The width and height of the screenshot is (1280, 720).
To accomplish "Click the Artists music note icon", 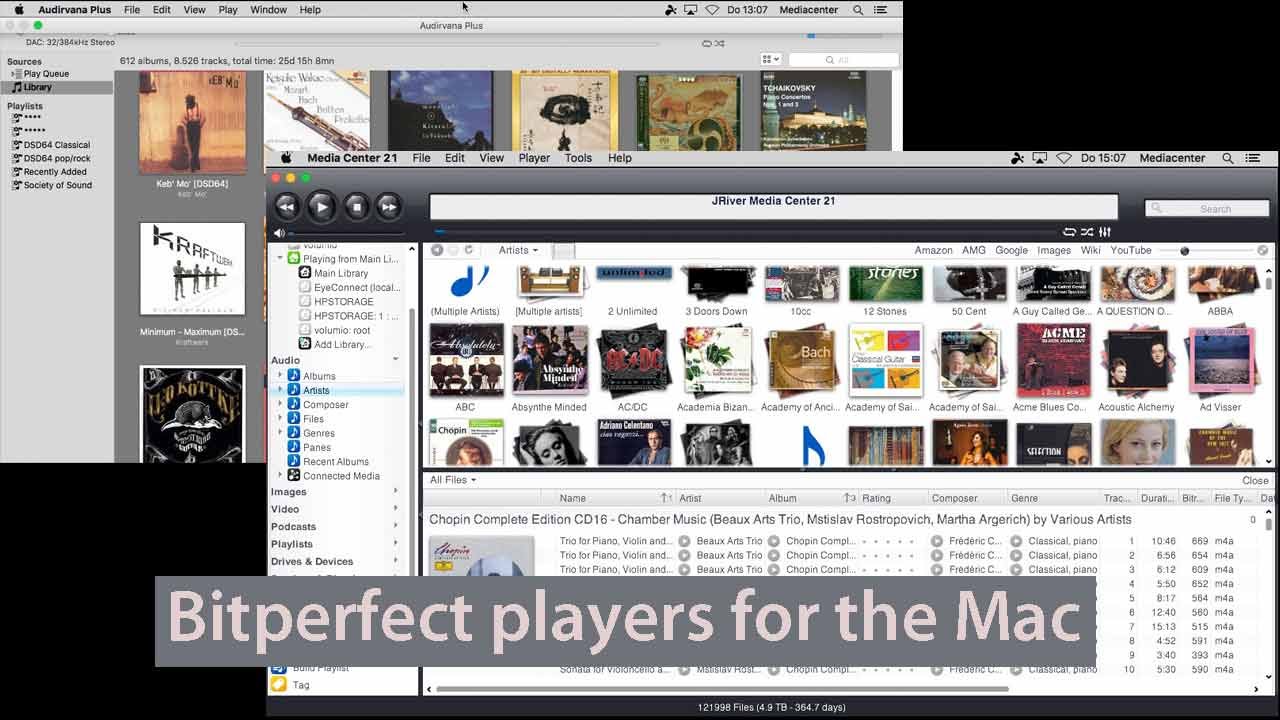I will 294,390.
